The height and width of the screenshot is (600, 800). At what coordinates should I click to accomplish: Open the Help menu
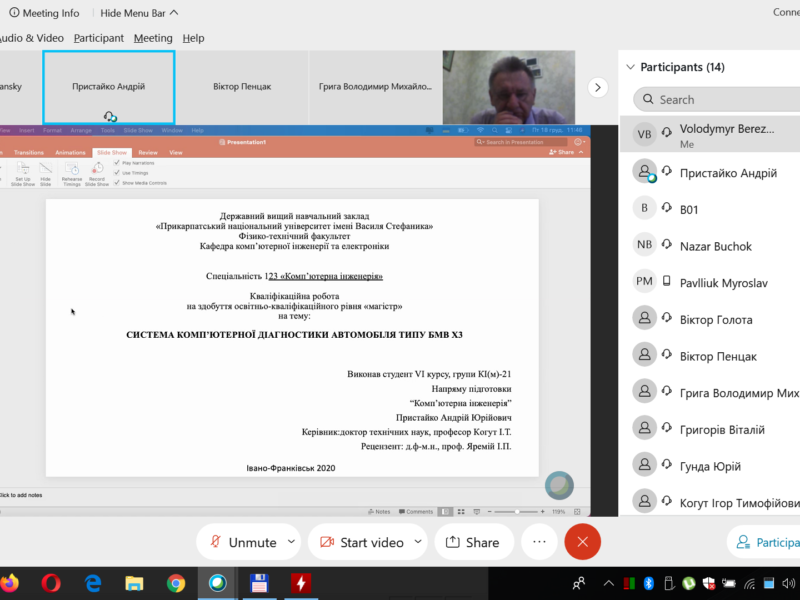point(193,38)
